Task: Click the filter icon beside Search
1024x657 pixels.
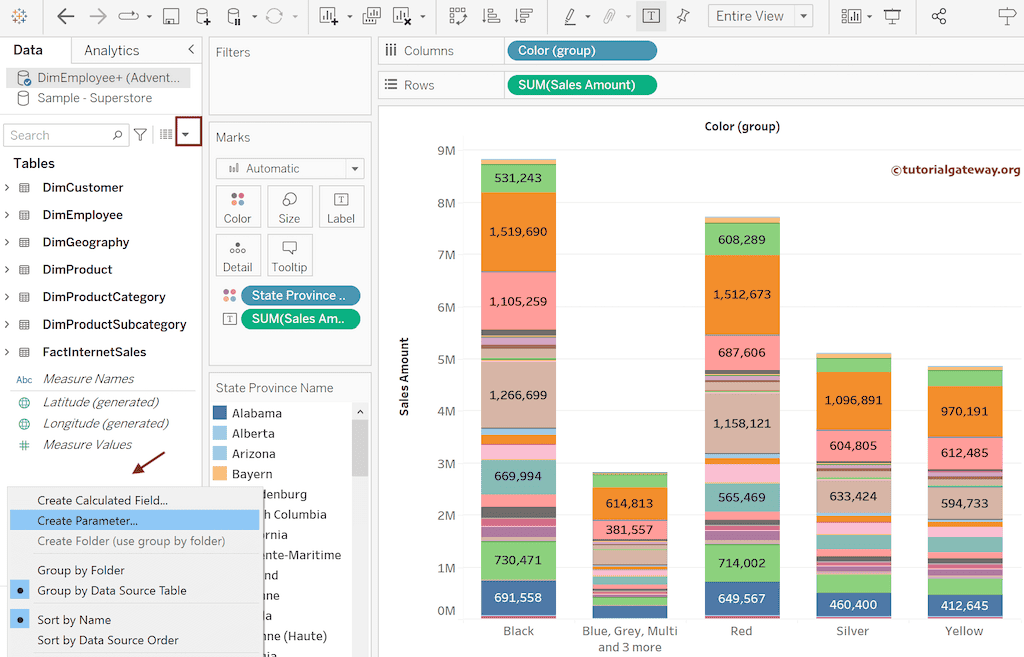Action: coord(141,135)
